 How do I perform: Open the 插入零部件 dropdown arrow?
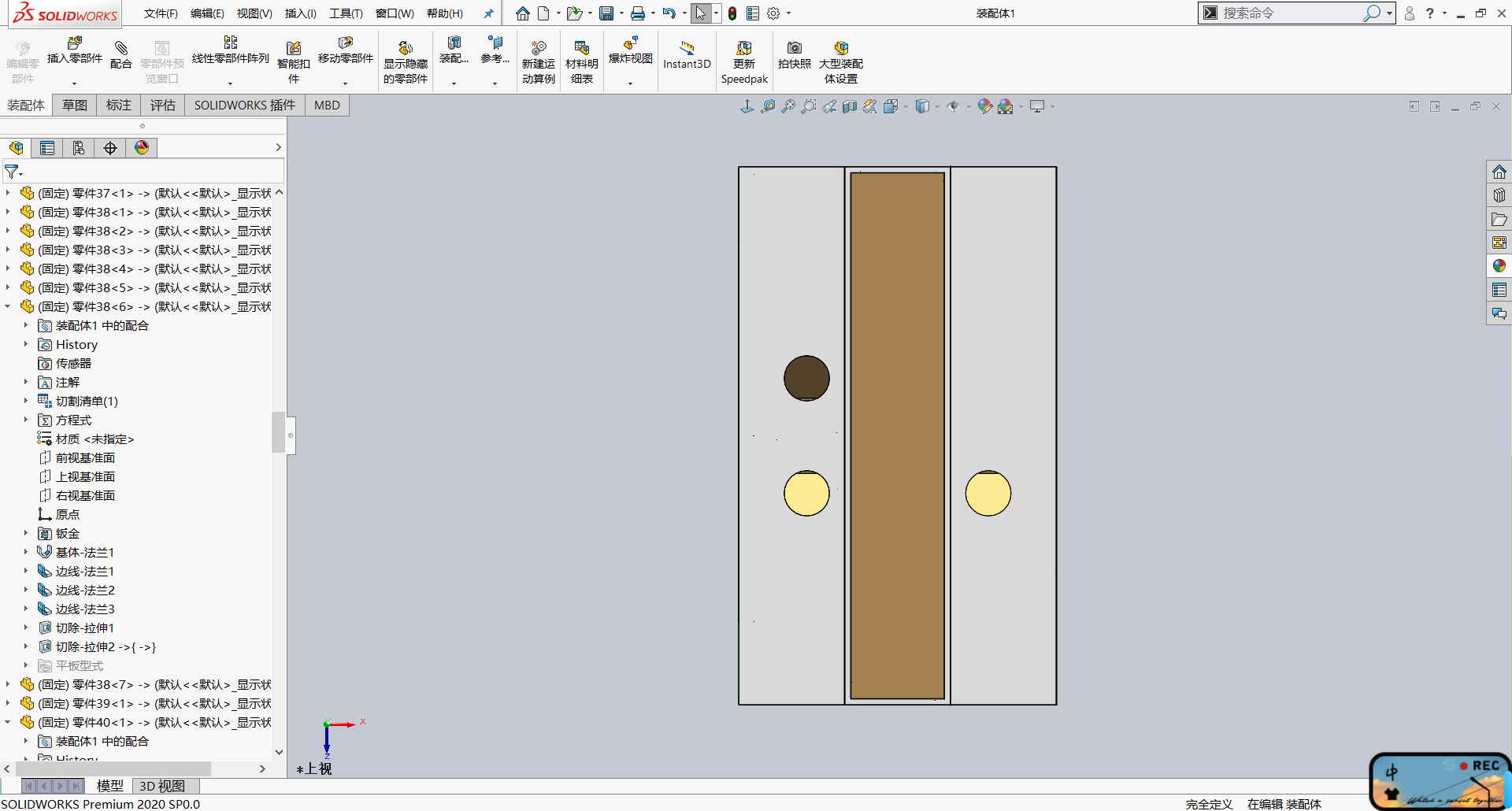pyautogui.click(x=75, y=83)
